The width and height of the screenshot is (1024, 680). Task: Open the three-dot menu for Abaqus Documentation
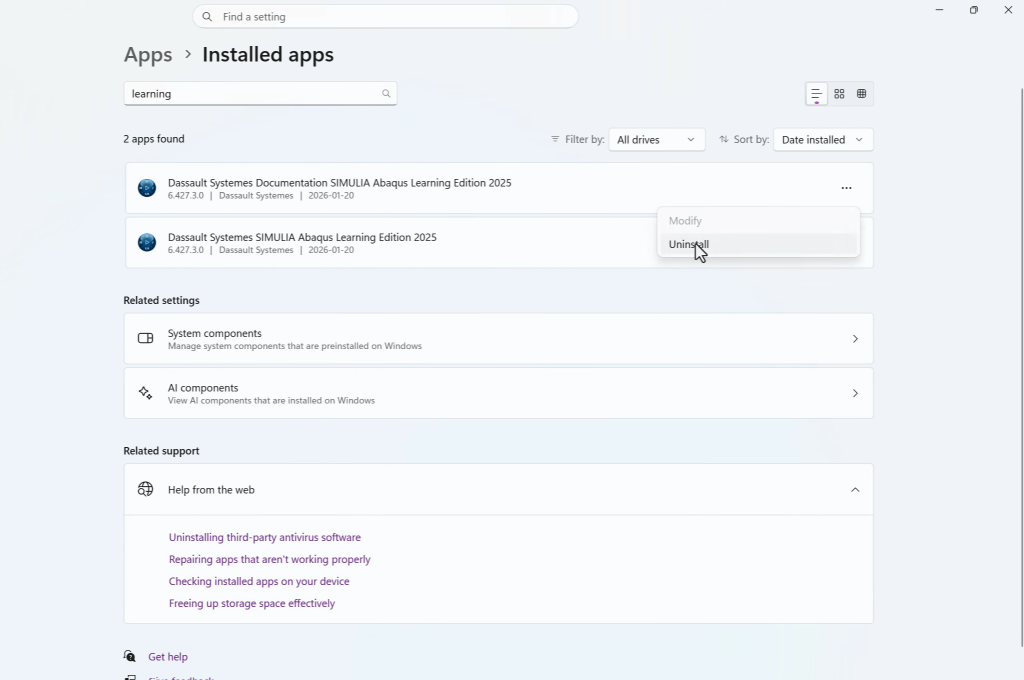click(846, 188)
